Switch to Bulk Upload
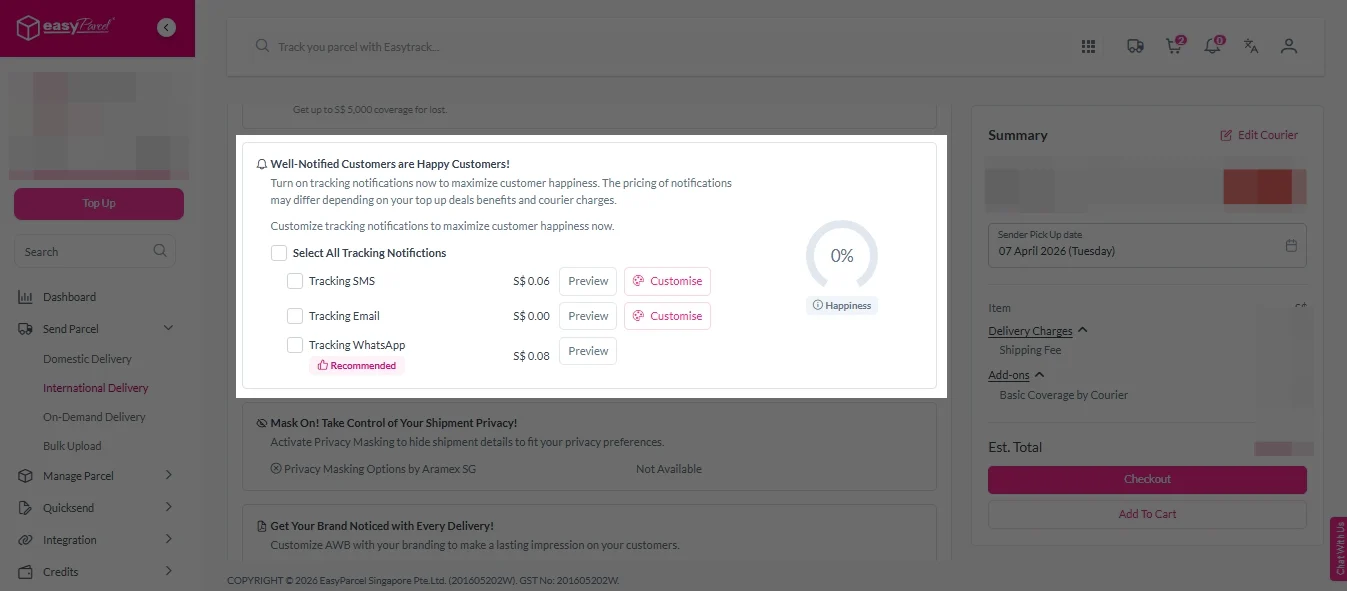This screenshot has height=591, width=1347. [x=72, y=445]
